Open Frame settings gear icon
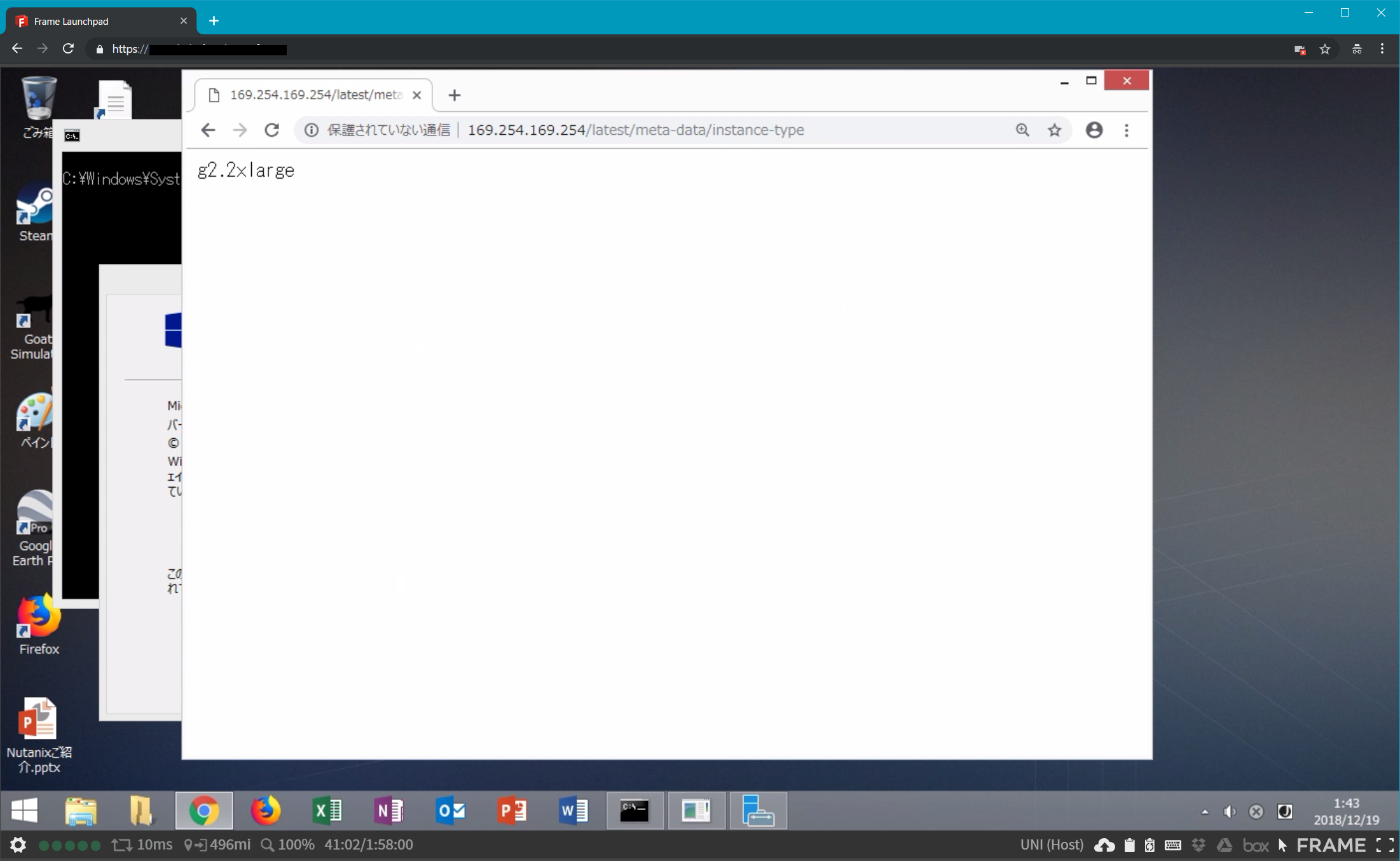The width and height of the screenshot is (1400, 861). 18,845
